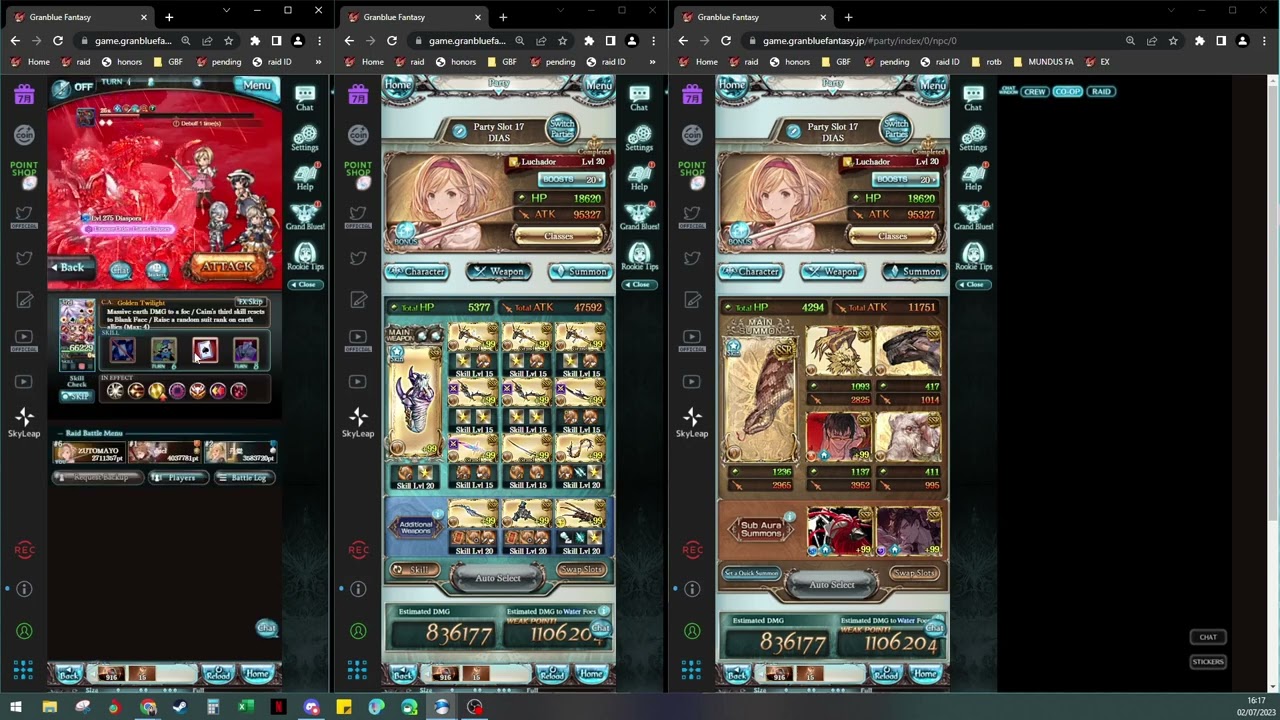This screenshot has height=720, width=1280.
Task: Collapse side panel with Close in right window
Action: tap(973, 284)
